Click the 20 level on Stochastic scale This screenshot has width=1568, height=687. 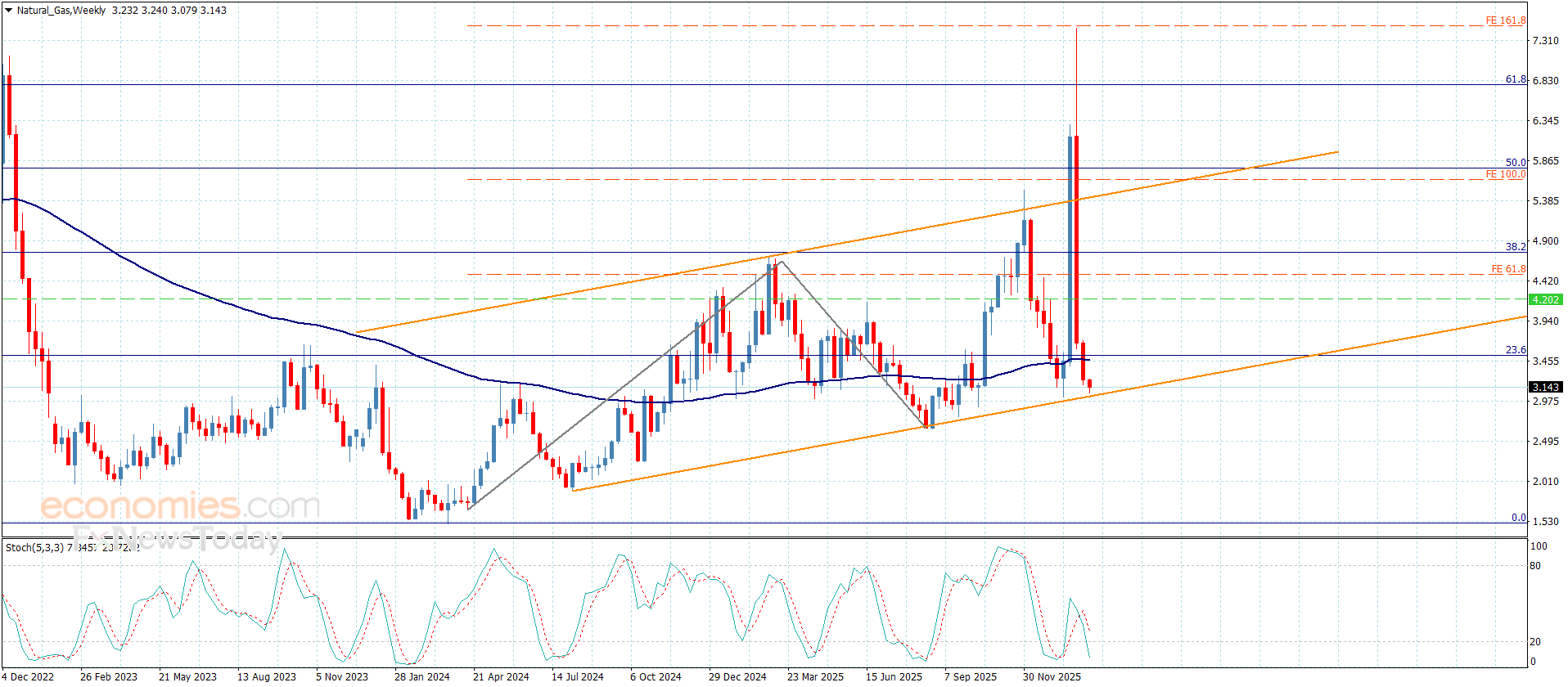1535,642
